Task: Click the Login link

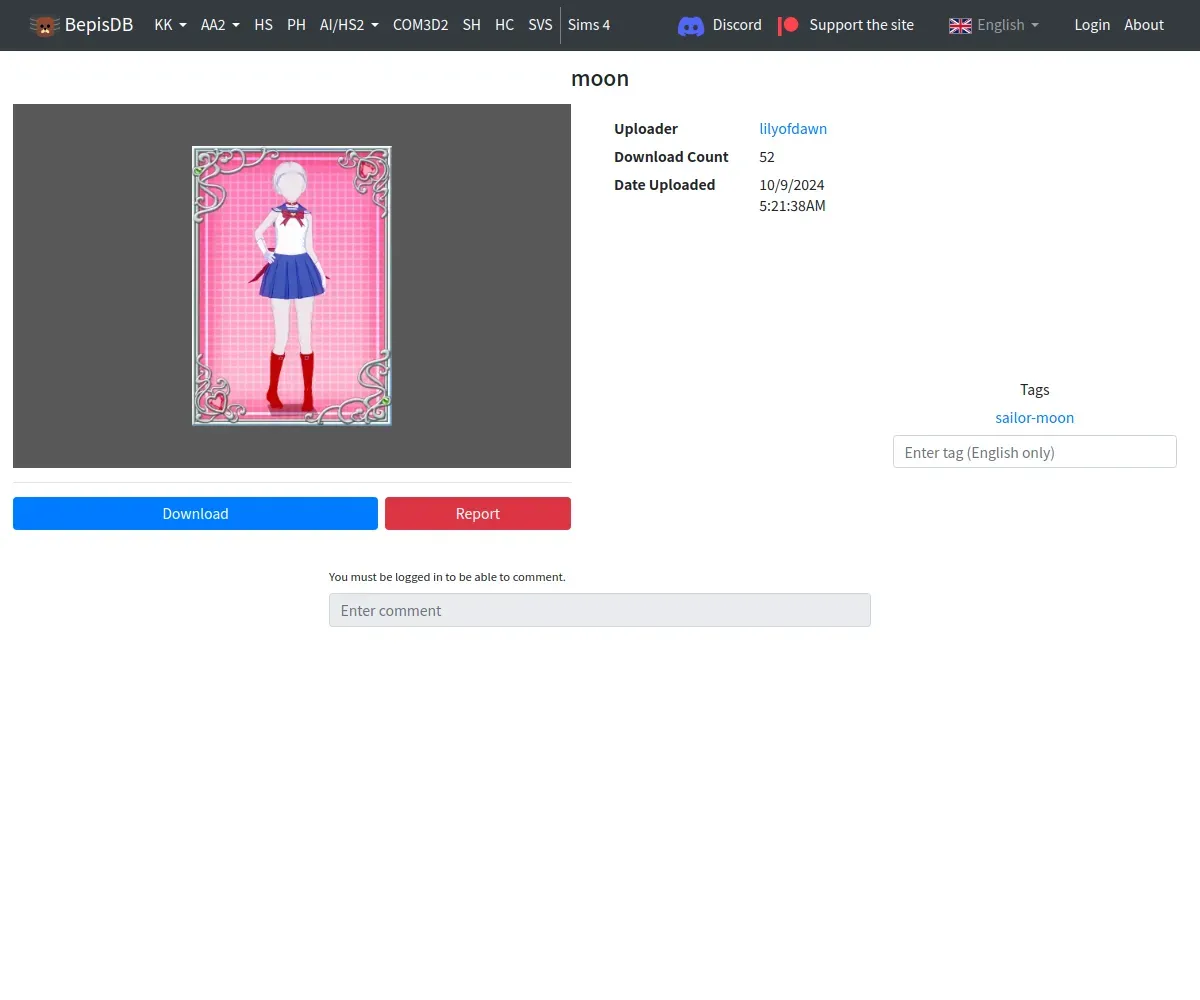Action: coord(1092,25)
